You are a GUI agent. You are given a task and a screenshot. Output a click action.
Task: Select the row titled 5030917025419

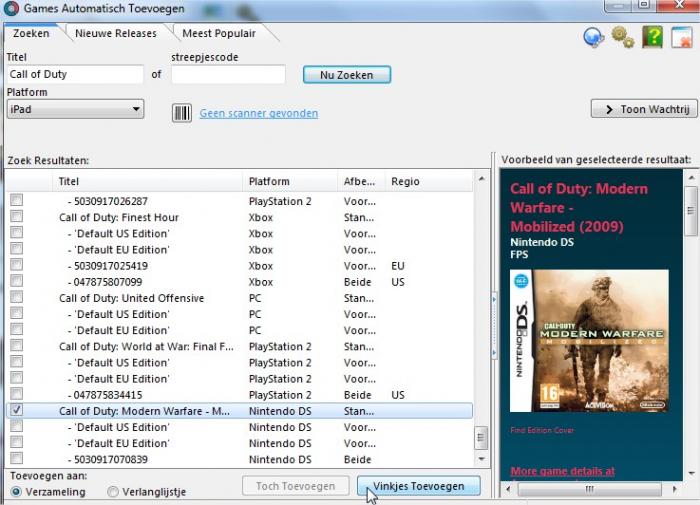239,266
